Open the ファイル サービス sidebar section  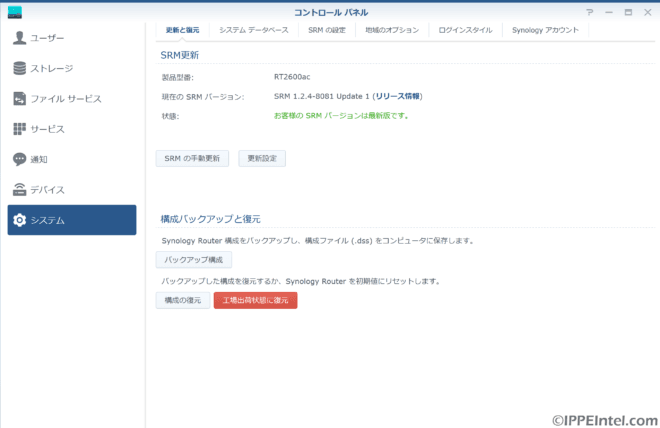(72, 98)
